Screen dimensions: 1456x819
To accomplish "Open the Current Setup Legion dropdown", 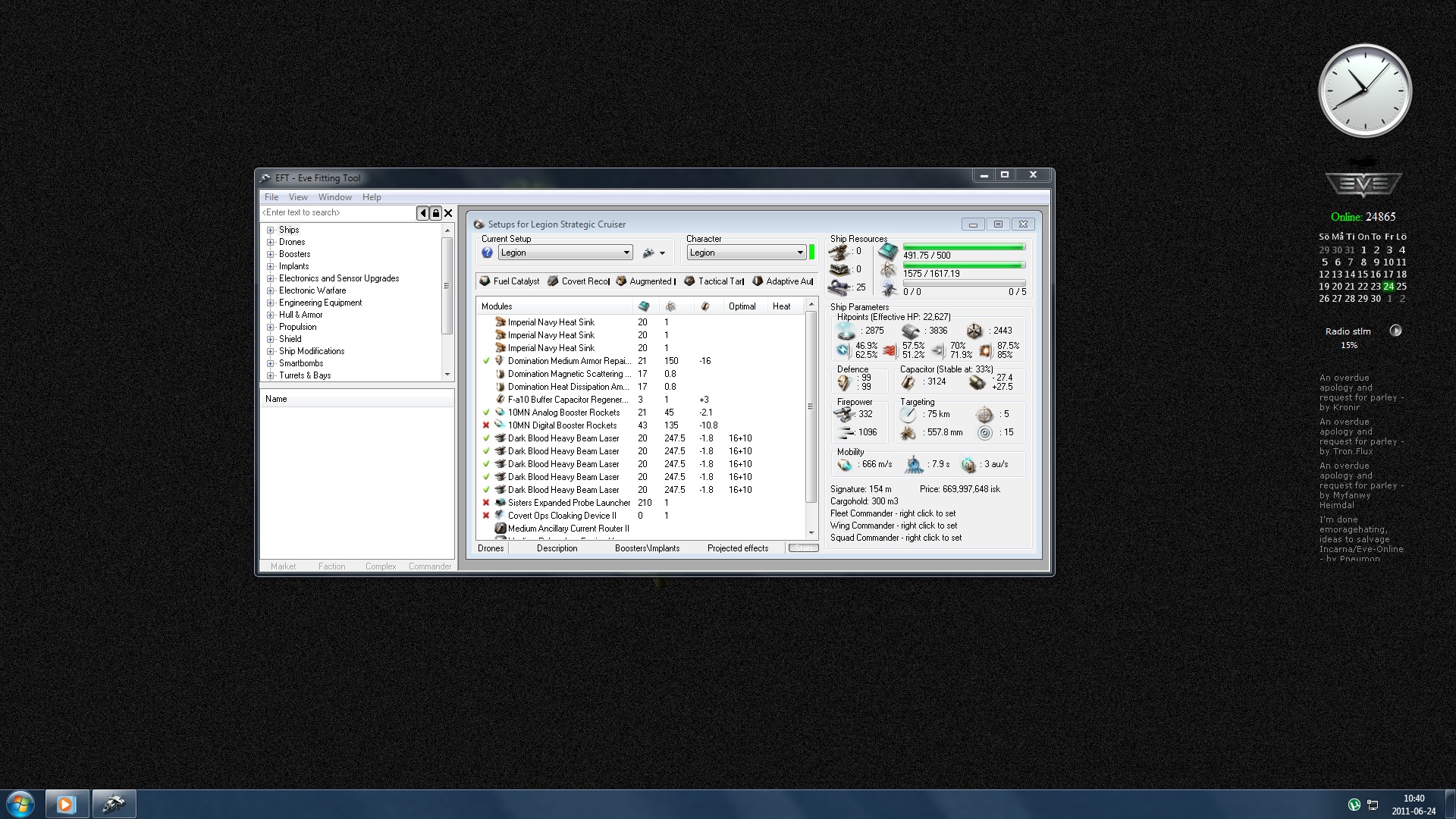I will (626, 253).
